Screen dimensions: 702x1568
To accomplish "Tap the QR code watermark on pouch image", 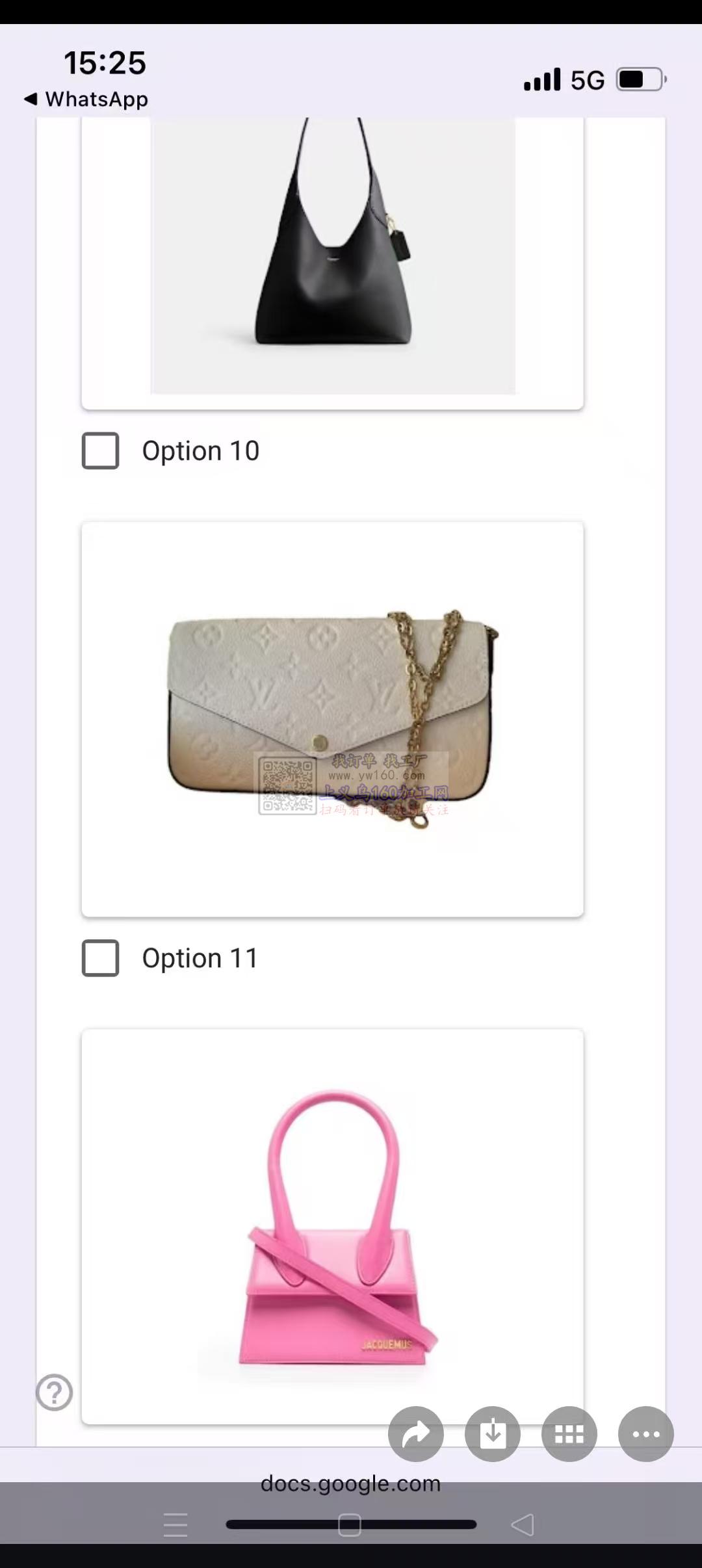I will (x=287, y=785).
